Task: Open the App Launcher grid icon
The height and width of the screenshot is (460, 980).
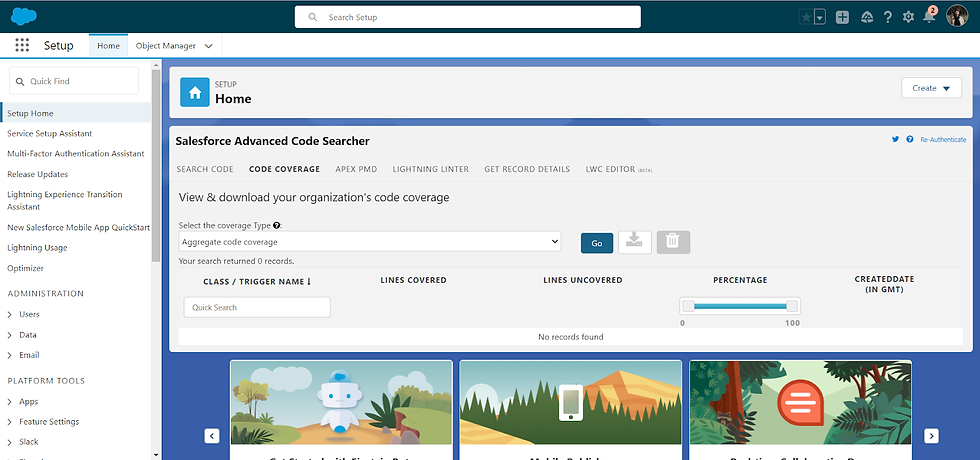Action: point(22,45)
